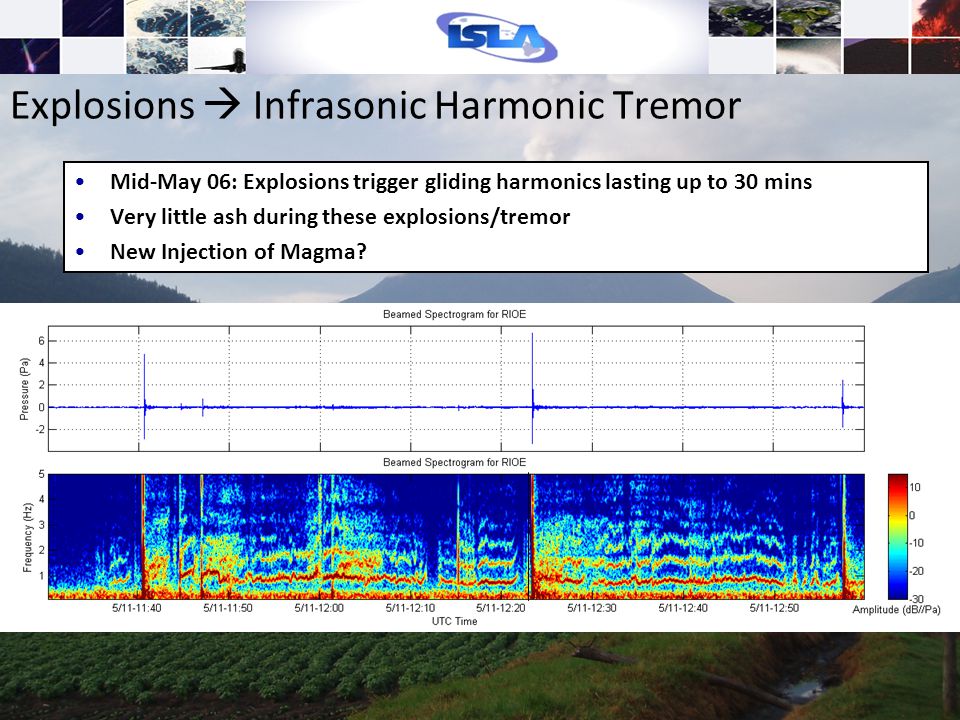
Task: Click the time tick label '5/11-11:50'
Action: [x=228, y=608]
